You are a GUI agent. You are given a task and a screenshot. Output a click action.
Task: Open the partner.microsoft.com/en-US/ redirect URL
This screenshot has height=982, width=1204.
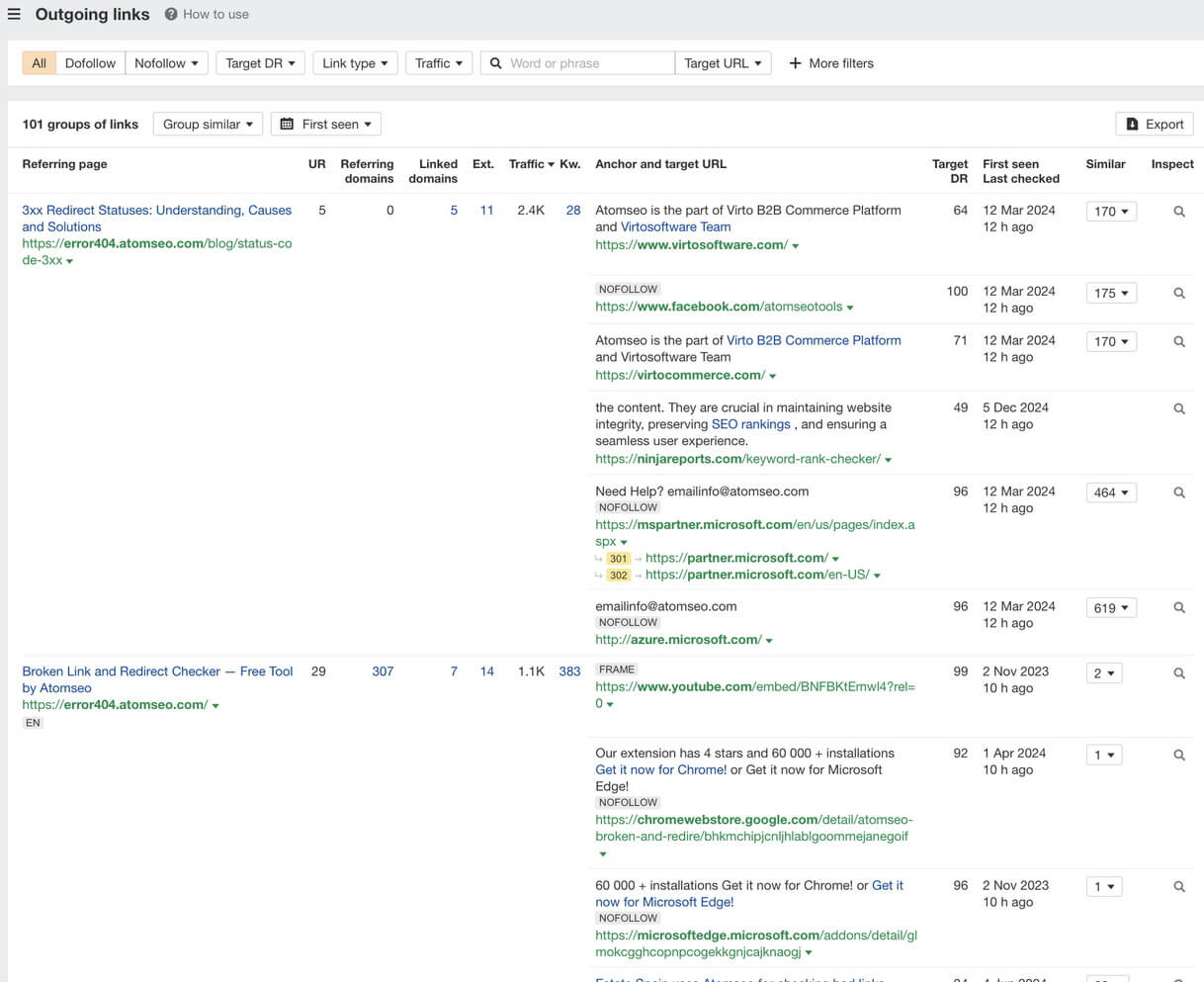click(x=757, y=575)
